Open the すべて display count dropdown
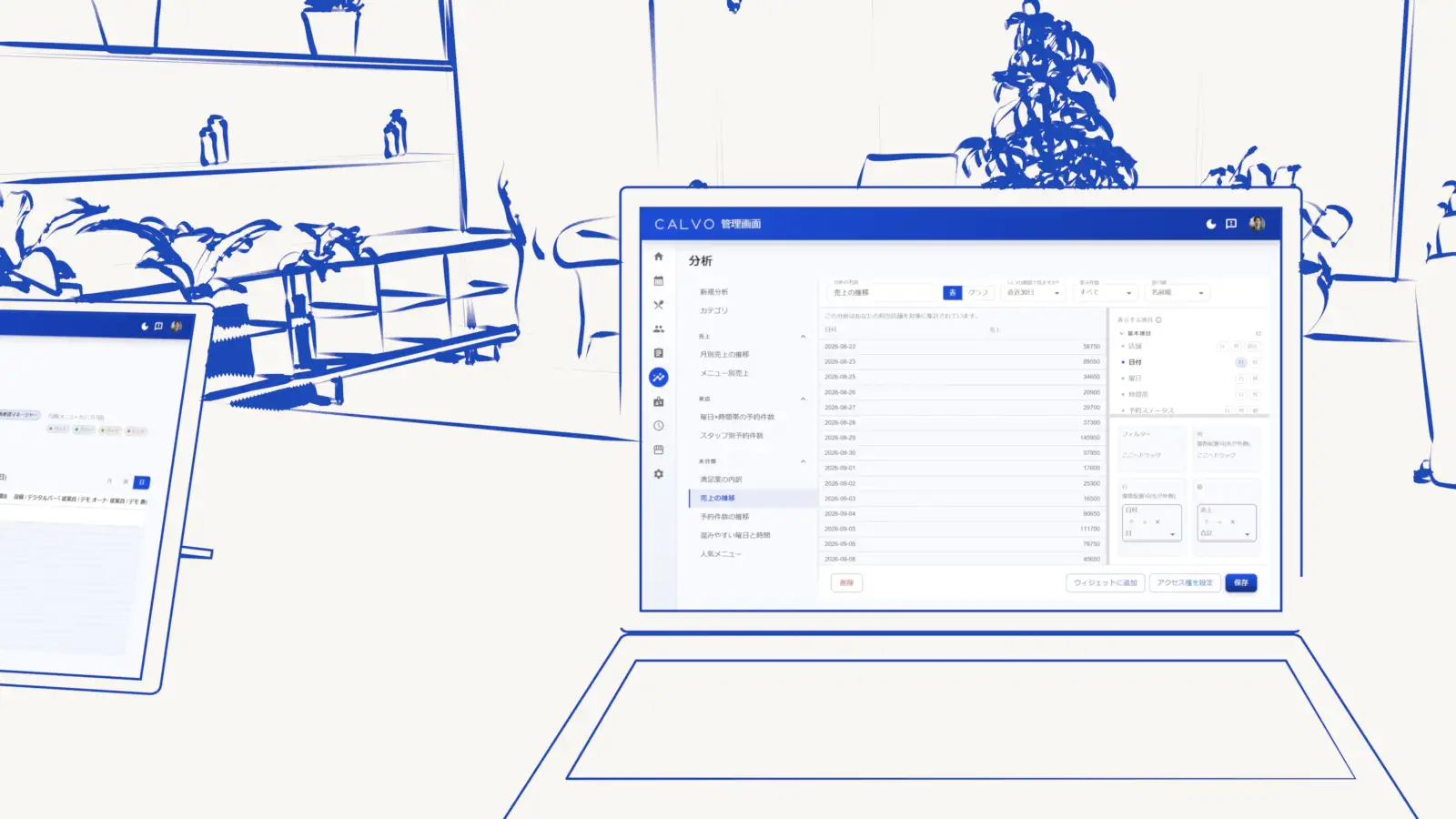 pyautogui.click(x=1106, y=292)
